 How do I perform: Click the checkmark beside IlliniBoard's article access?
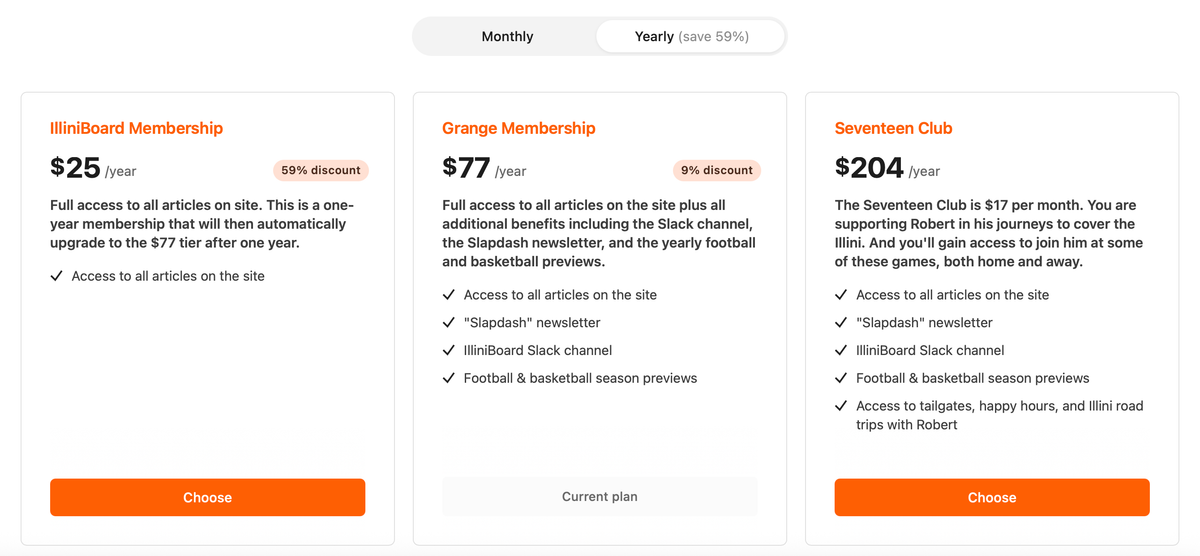(x=57, y=276)
